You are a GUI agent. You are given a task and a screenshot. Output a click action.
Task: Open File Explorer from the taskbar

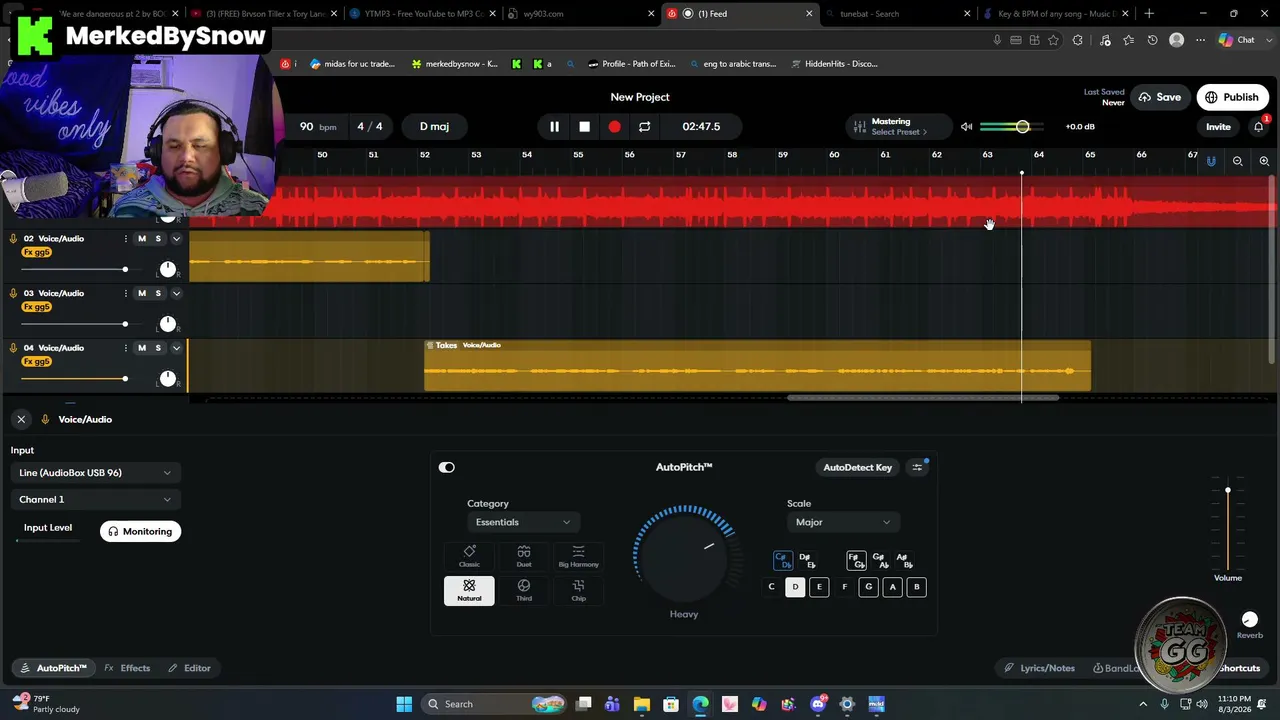[642, 704]
